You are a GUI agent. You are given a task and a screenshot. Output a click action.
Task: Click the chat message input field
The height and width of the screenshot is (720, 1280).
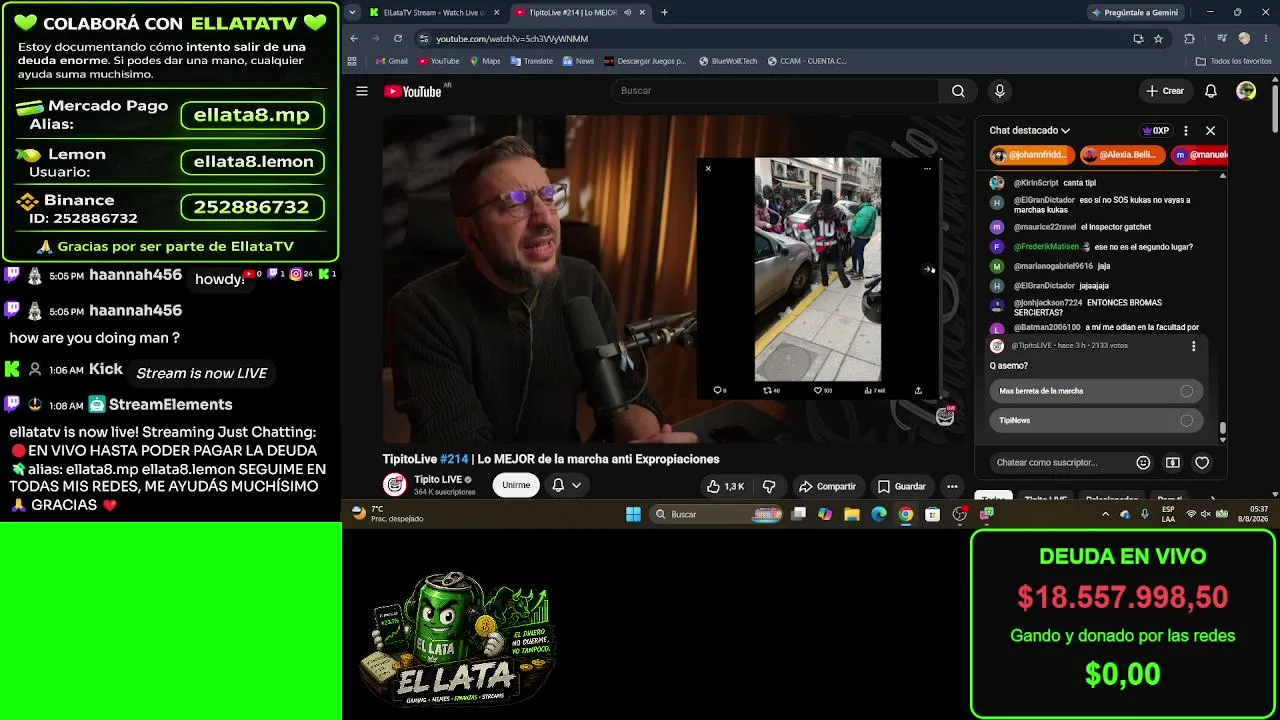(1060, 463)
